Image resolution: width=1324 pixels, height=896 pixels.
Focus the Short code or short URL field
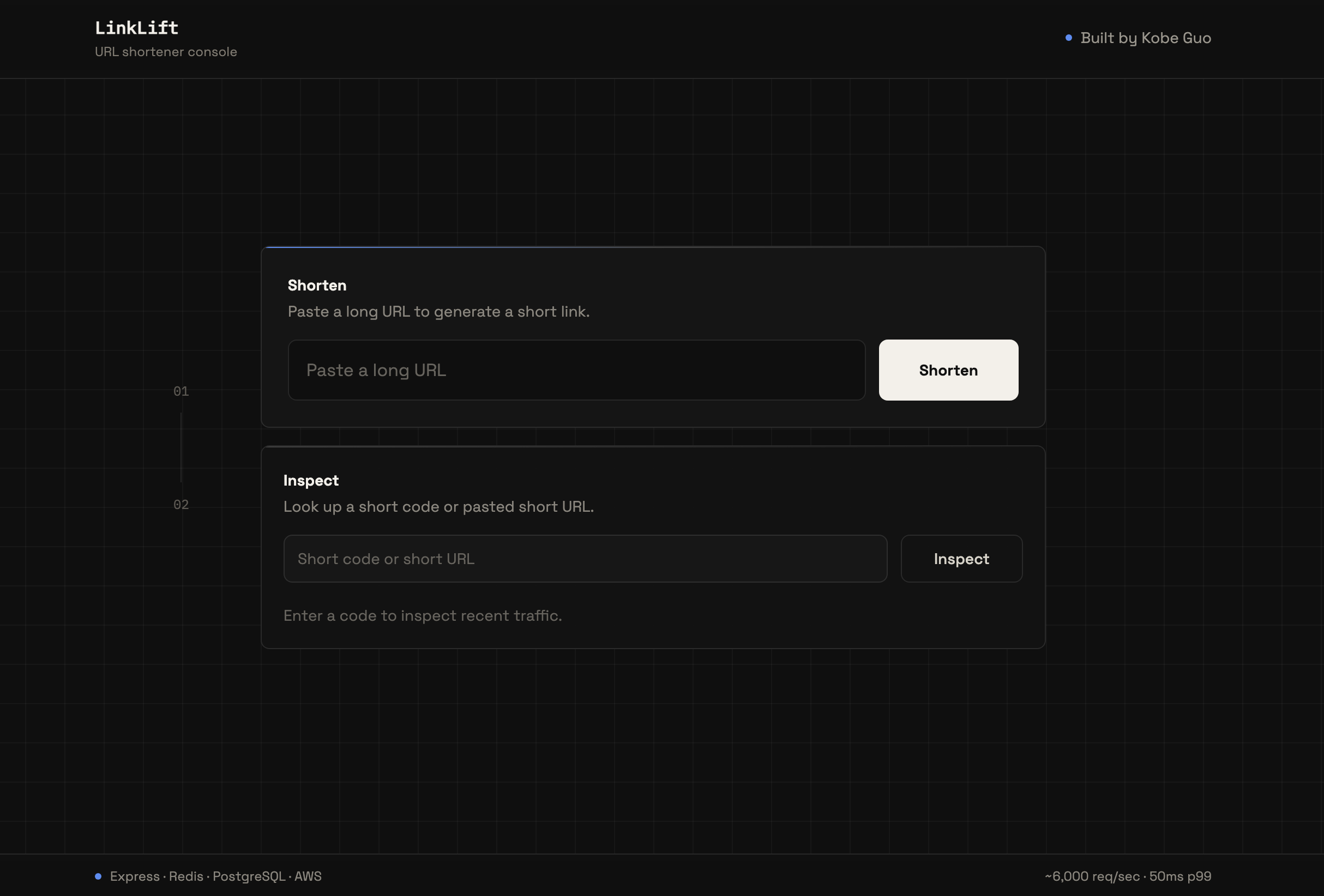[x=585, y=559]
